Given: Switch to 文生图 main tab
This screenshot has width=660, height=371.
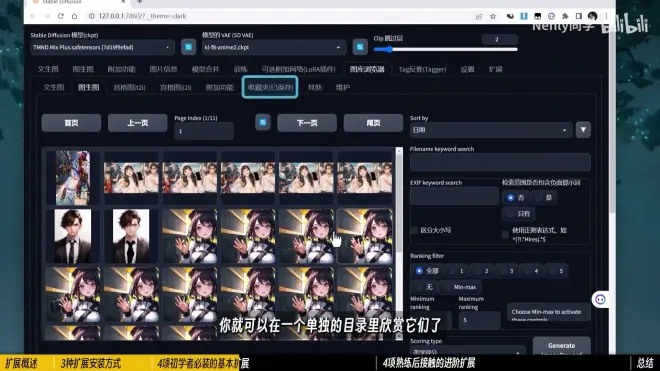Looking at the screenshot, I should pos(48,69).
